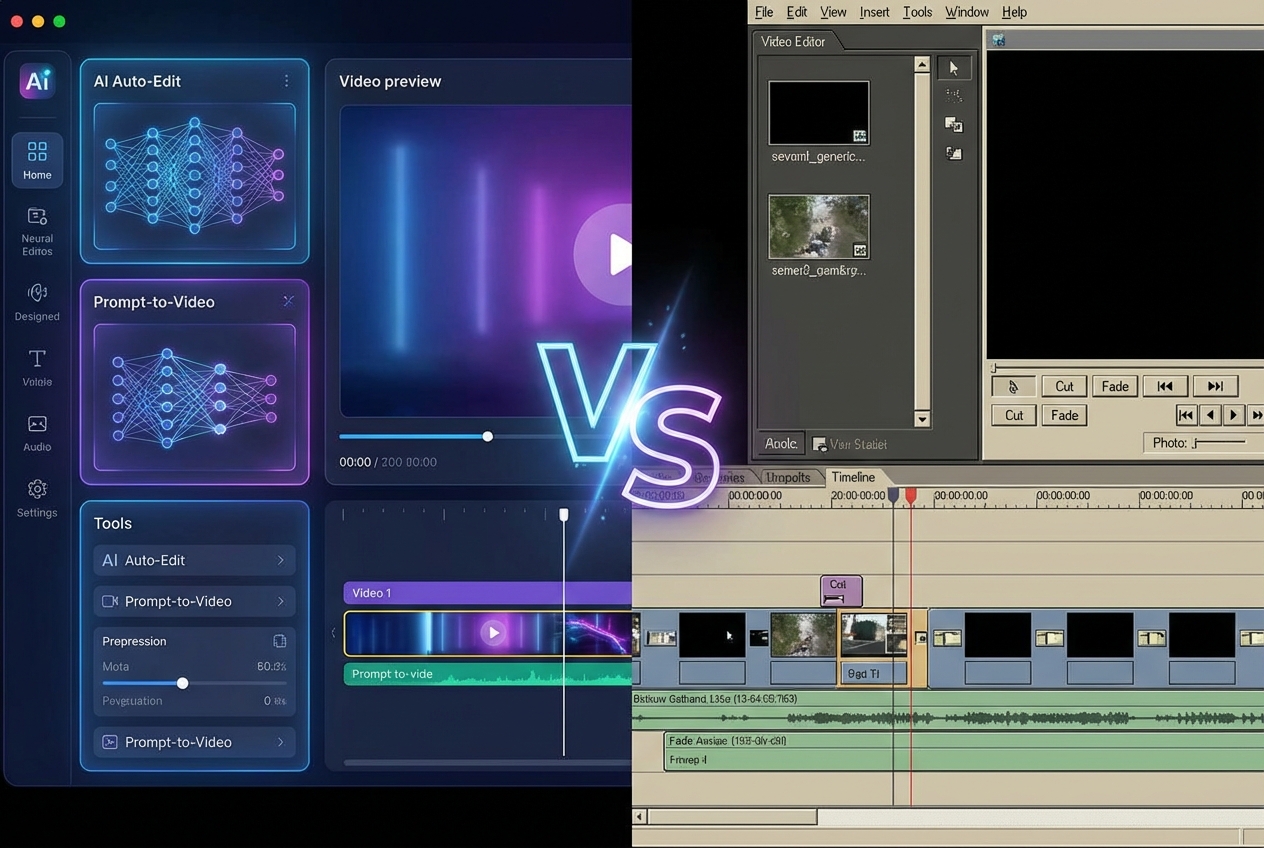1264x848 pixels.
Task: Open the Audio section in the sidebar
Action: (x=37, y=434)
